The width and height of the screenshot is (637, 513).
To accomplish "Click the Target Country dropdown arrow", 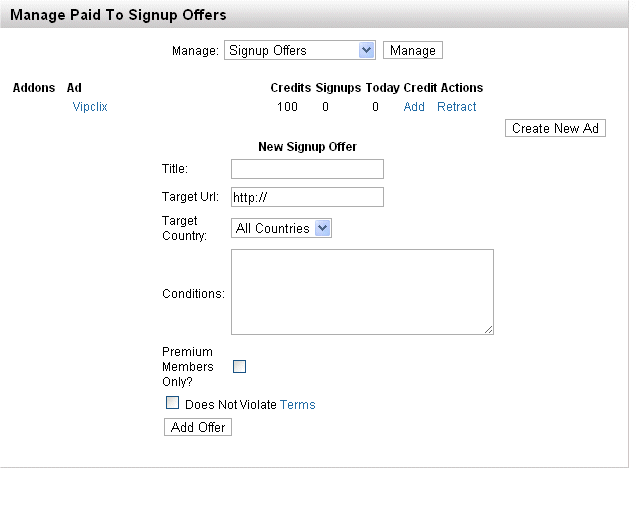I will pos(323,228).
